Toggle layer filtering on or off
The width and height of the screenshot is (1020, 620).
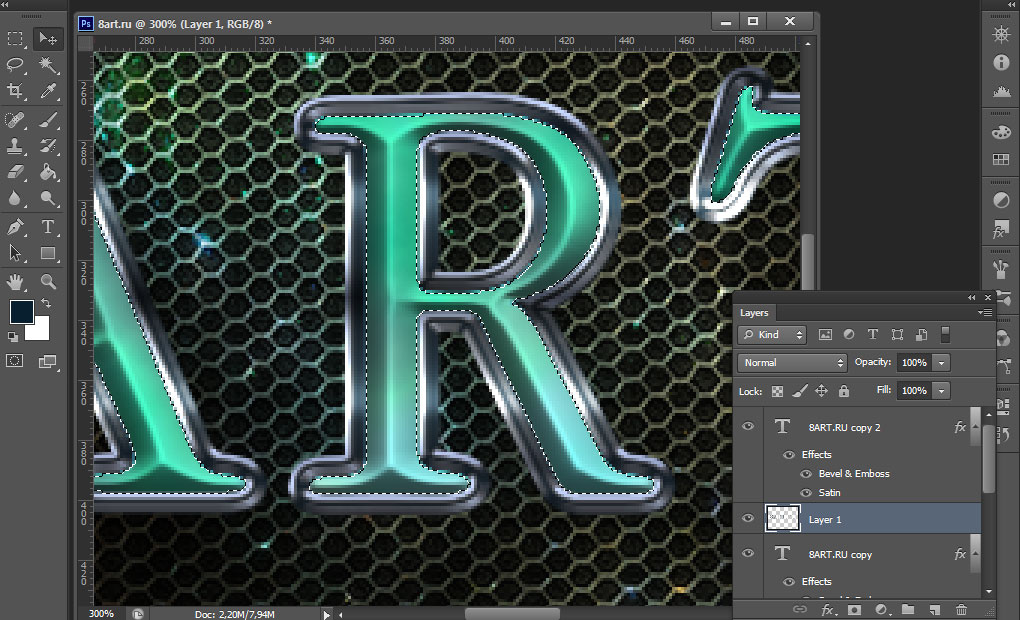[x=945, y=334]
